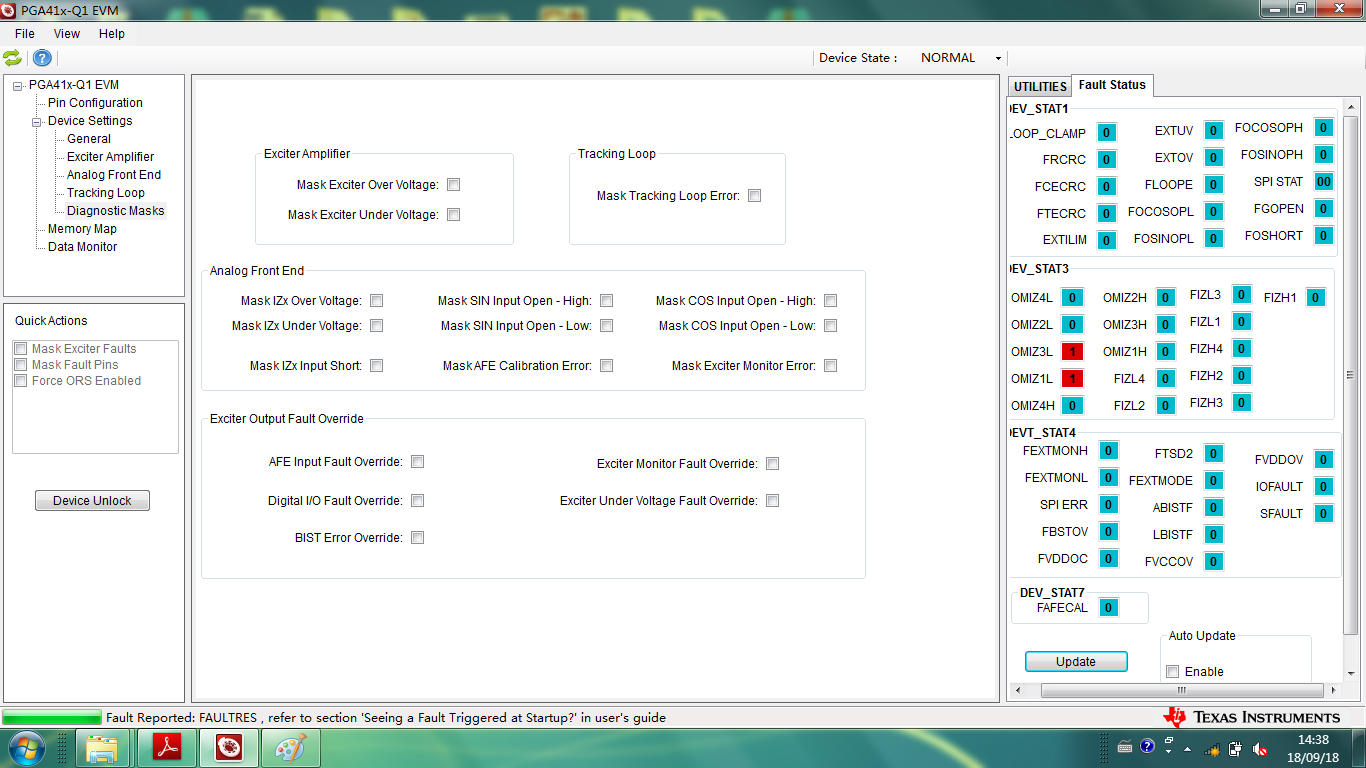Click the Fault Reported FAULTRES status message
1366x768 pixels.
(386, 717)
